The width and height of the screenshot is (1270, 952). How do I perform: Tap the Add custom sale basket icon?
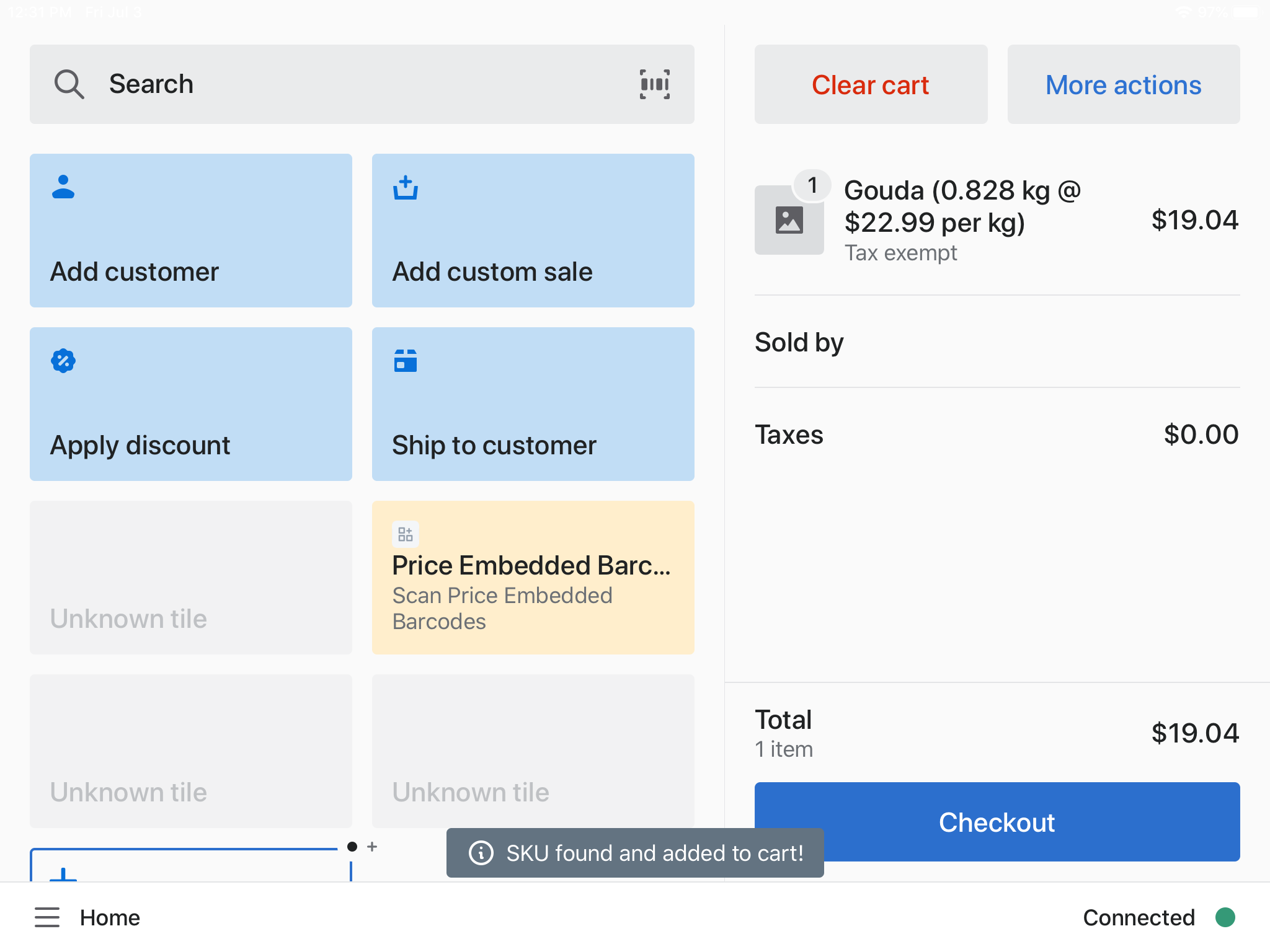click(406, 187)
